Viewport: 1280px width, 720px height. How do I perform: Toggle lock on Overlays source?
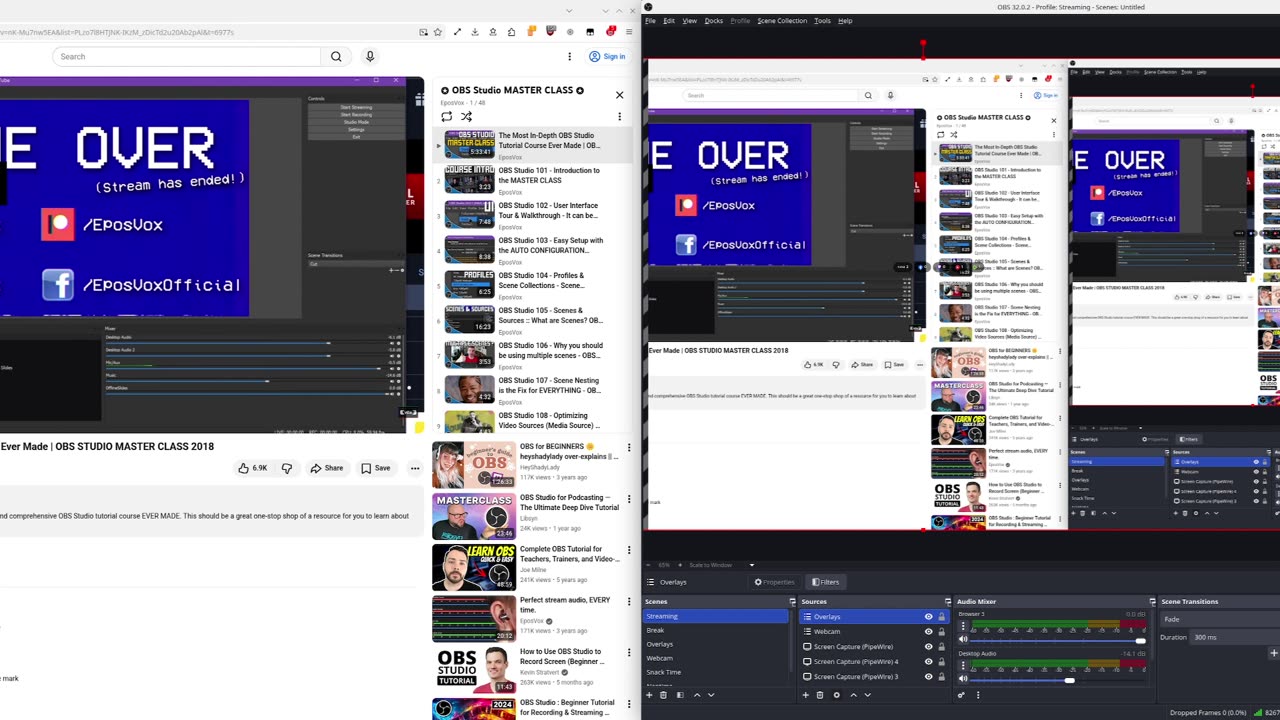[x=941, y=617]
